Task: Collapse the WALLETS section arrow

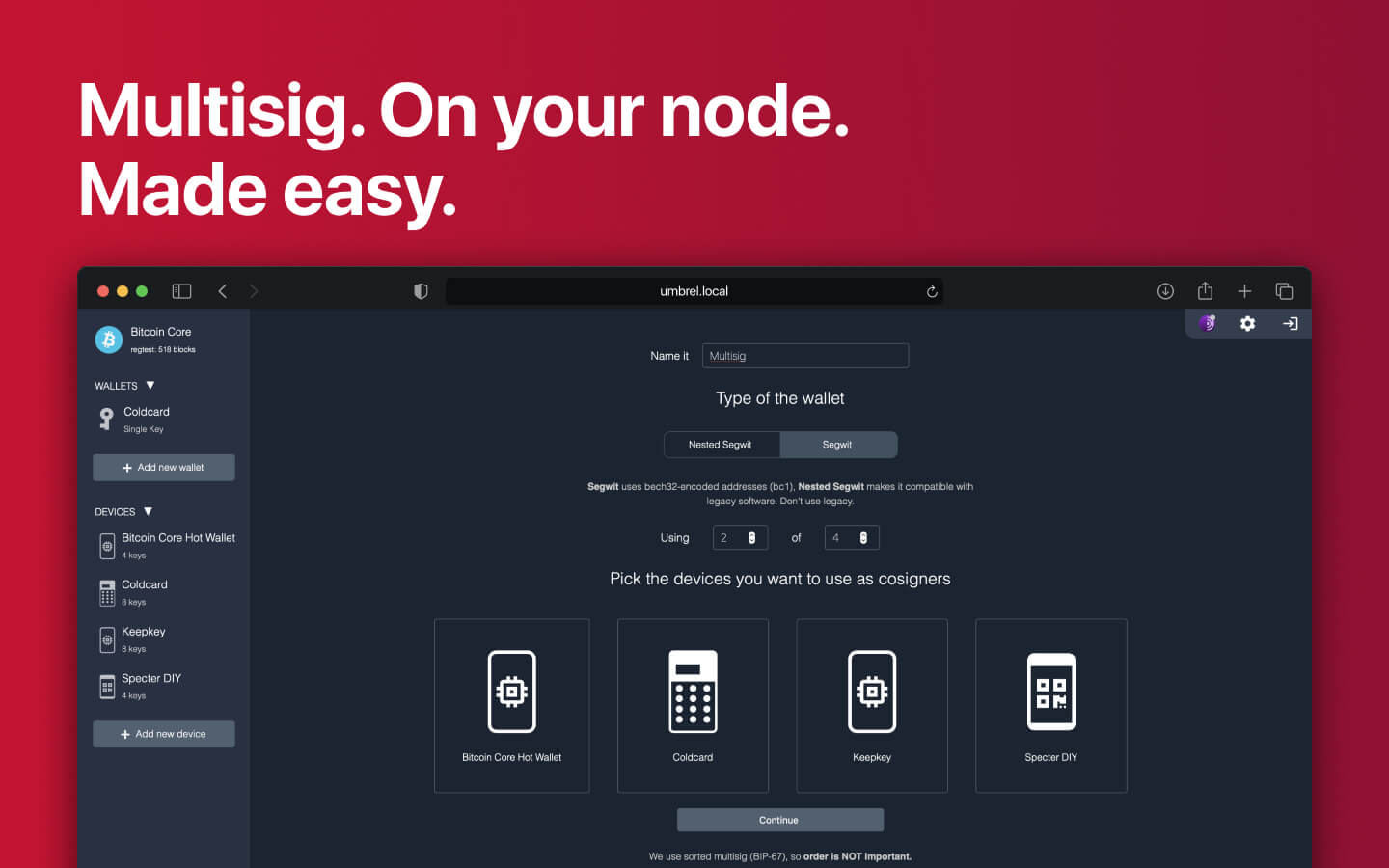Action: pos(150,385)
